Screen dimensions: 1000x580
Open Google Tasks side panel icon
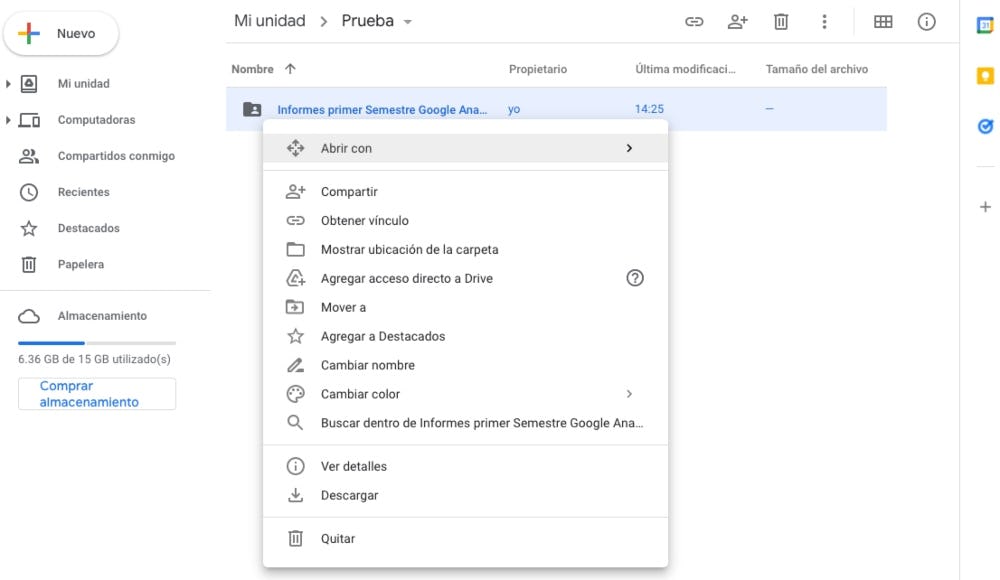(985, 126)
